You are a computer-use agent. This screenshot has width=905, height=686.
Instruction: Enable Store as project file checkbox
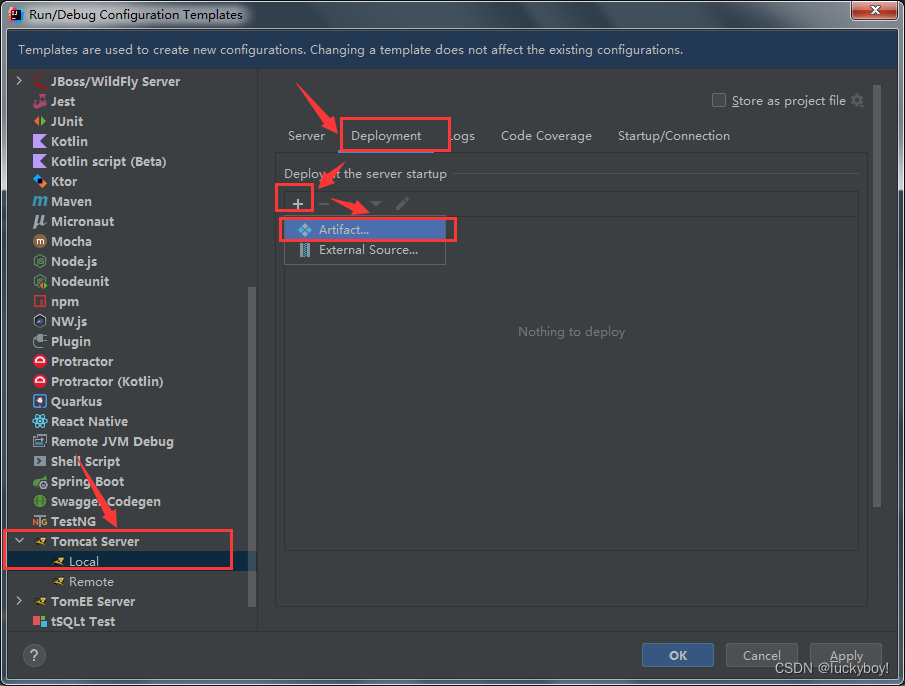(x=719, y=100)
